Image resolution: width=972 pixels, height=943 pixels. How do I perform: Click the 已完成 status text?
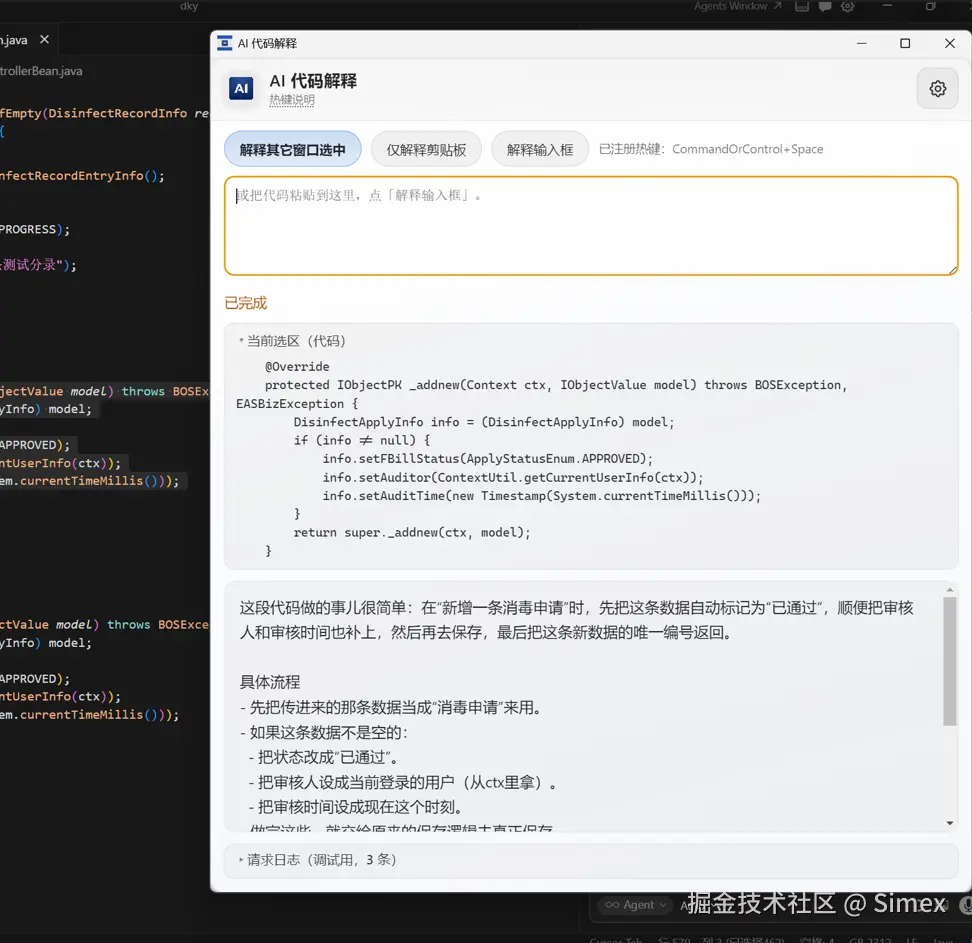[245, 303]
